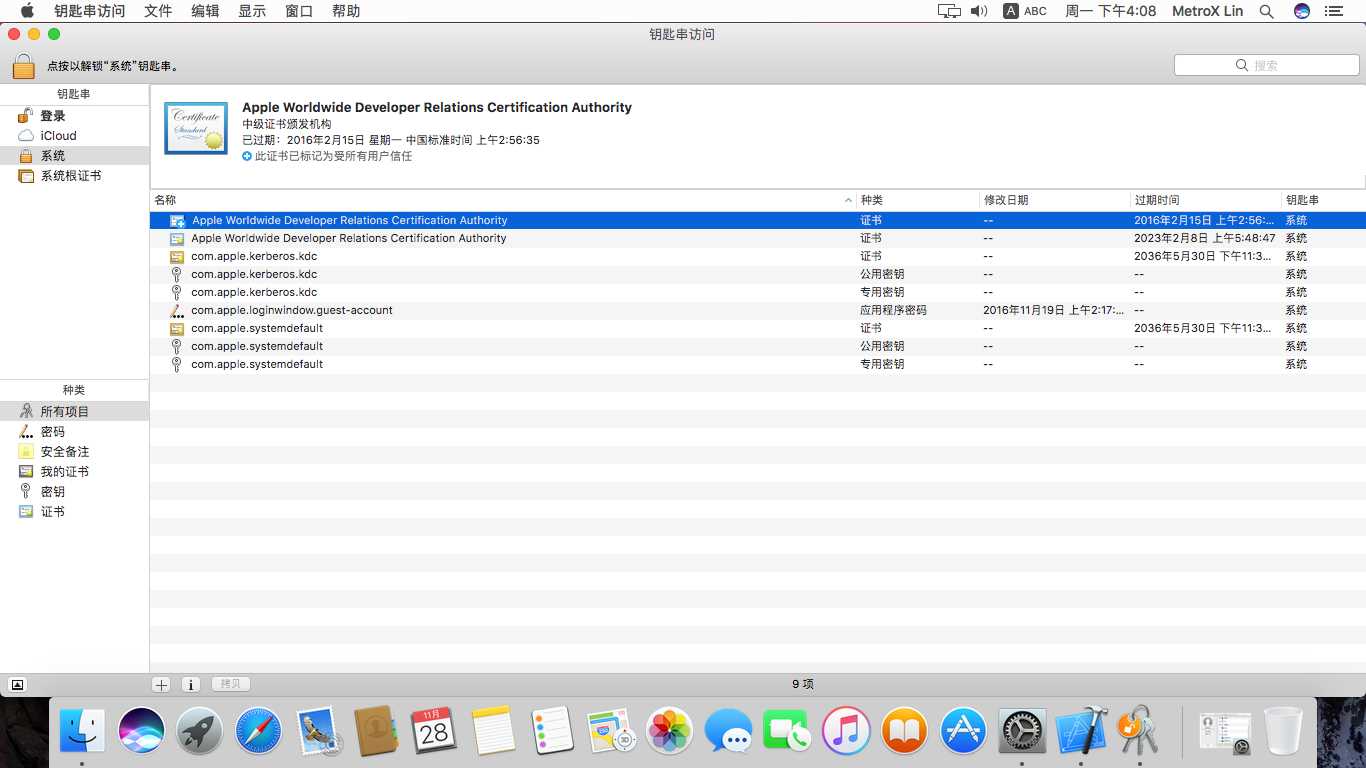Click the blue plus icon beside trust status text
The width and height of the screenshot is (1366, 768).
tap(247, 156)
